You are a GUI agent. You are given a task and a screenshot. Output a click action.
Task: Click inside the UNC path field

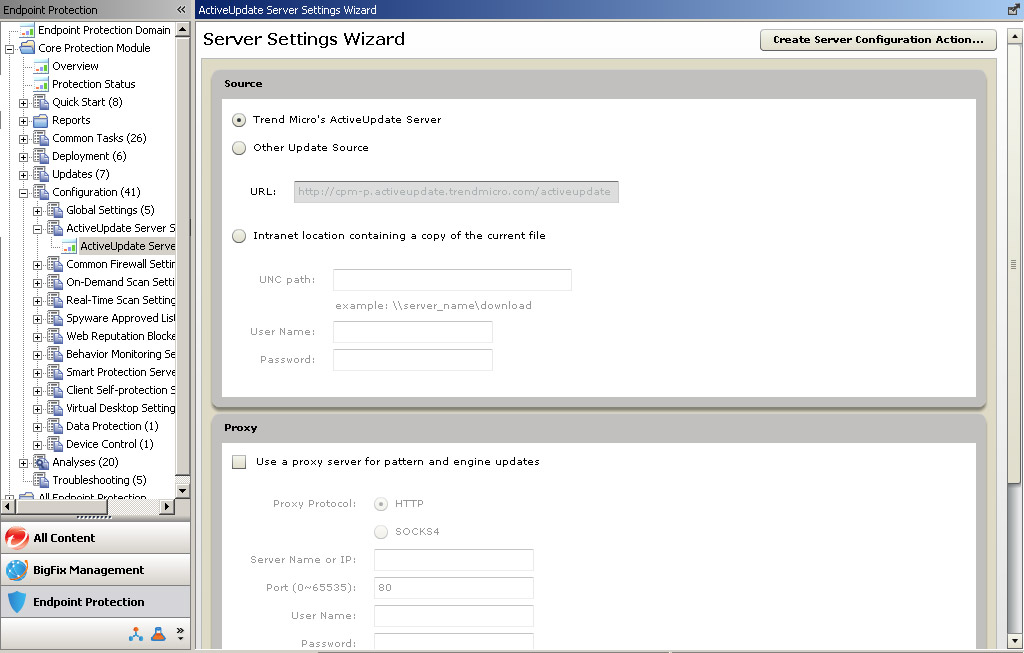[x=451, y=279]
